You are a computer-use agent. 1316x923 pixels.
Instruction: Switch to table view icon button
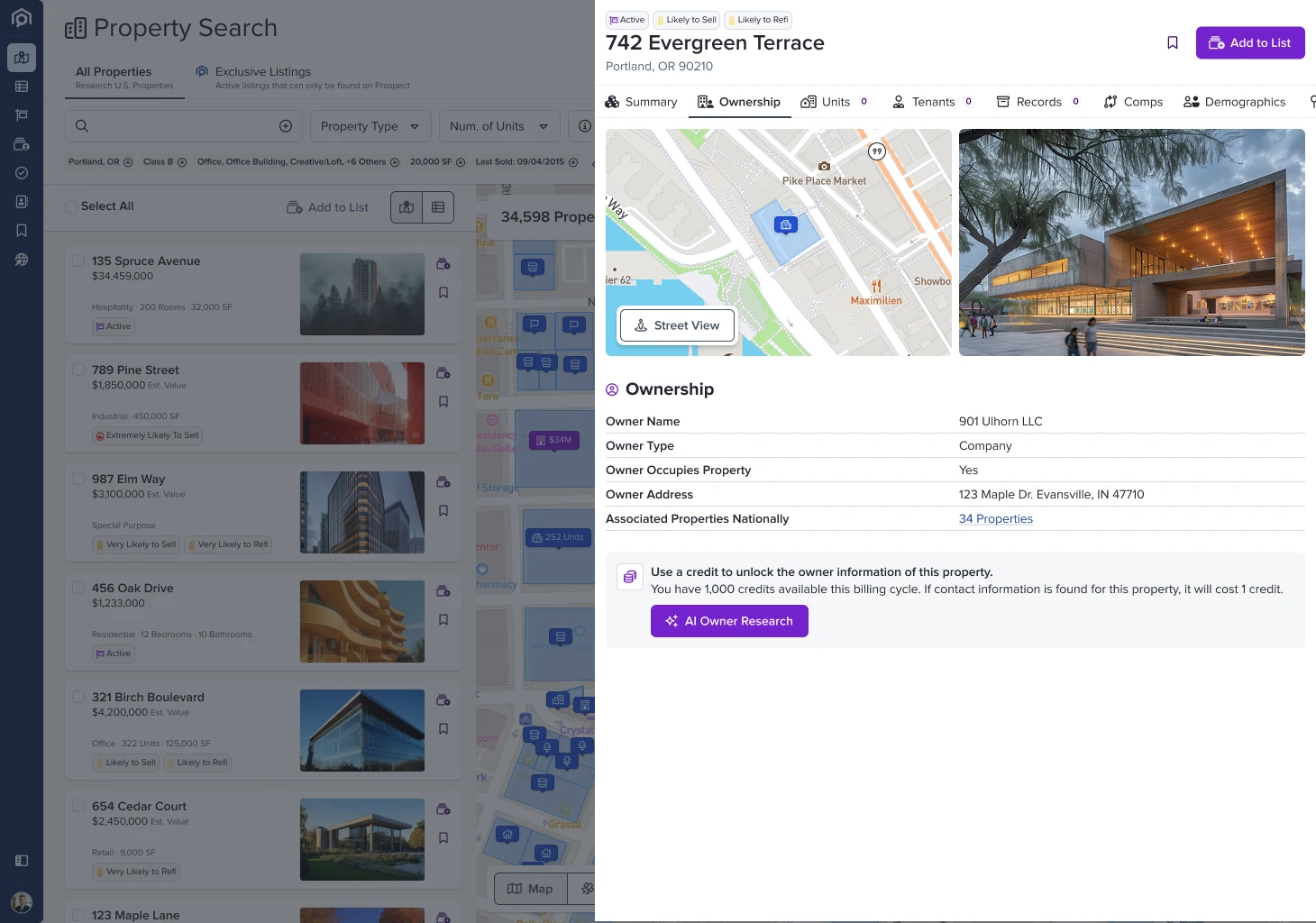(438, 207)
